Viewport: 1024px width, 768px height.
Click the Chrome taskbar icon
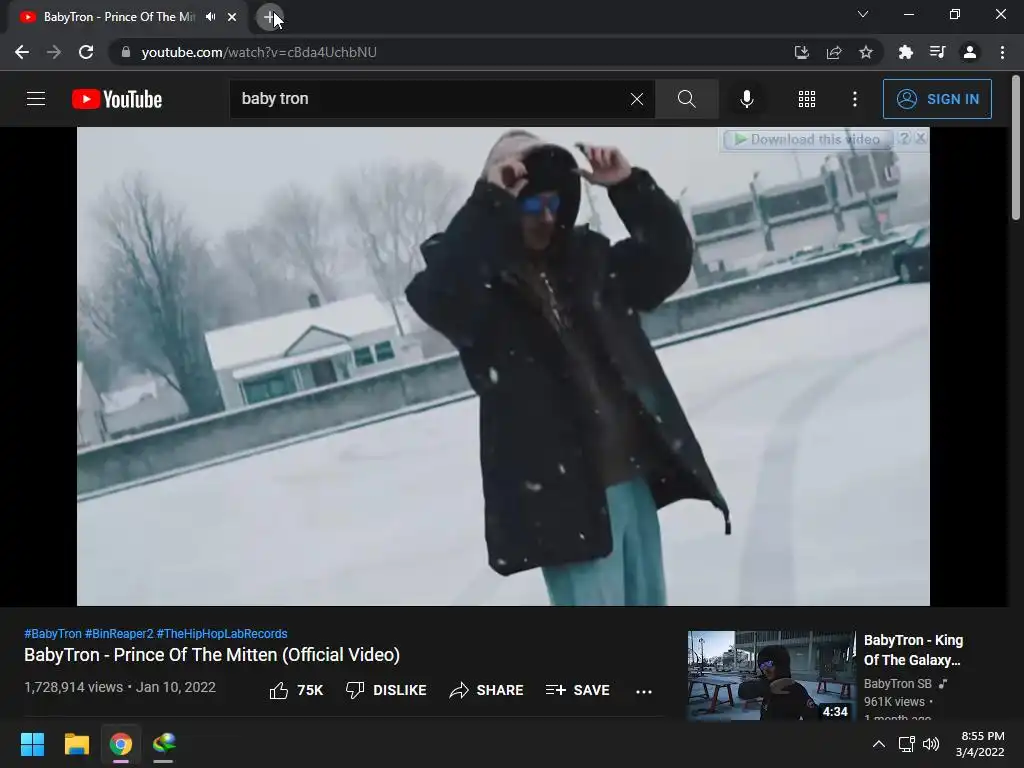click(x=121, y=744)
